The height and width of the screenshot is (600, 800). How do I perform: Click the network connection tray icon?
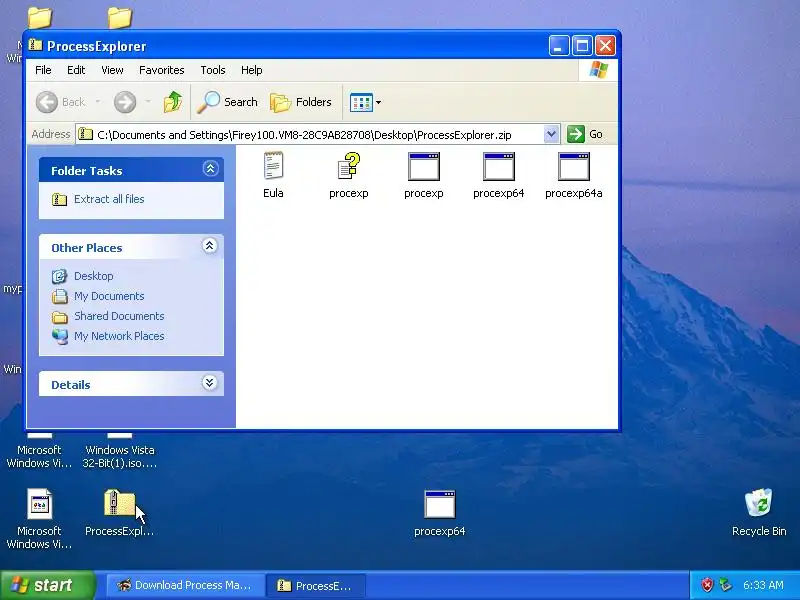pyautogui.click(x=726, y=585)
